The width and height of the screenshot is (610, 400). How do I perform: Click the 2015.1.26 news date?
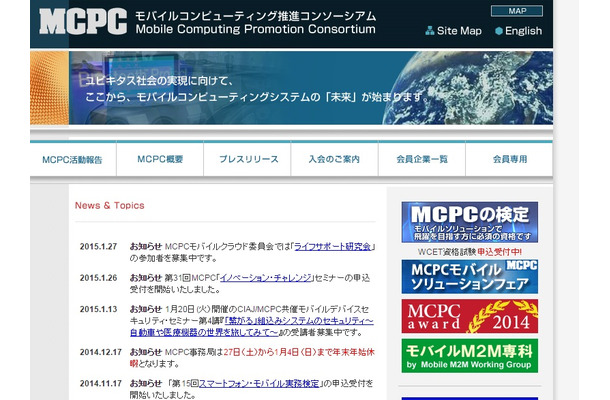tap(98, 278)
